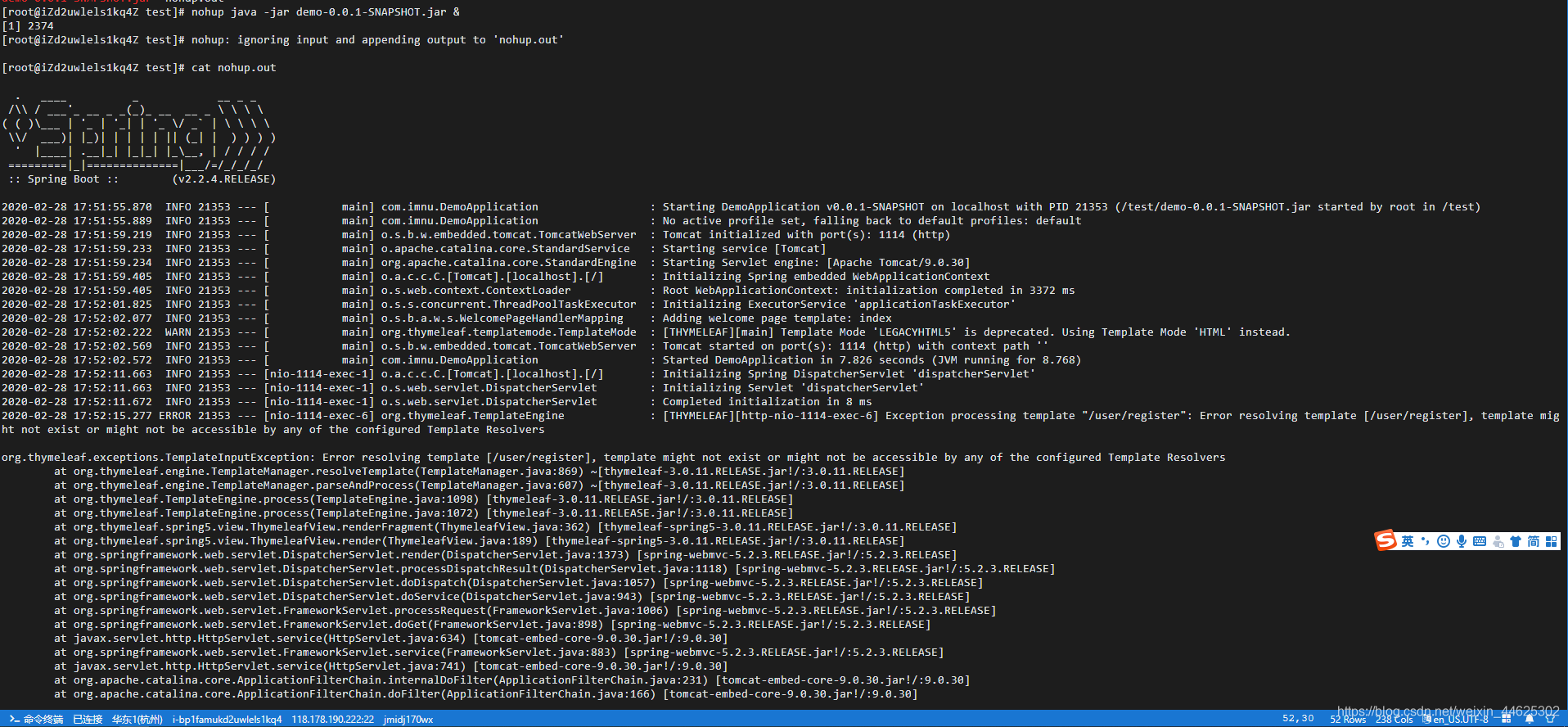
Task: Open notifications via bell icon in status bar
Action: pyautogui.click(x=1529, y=720)
